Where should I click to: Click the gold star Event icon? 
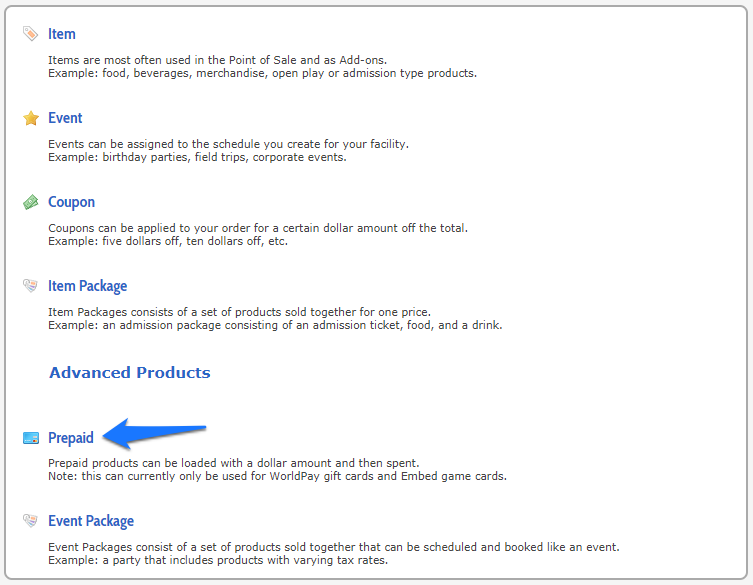tap(31, 118)
